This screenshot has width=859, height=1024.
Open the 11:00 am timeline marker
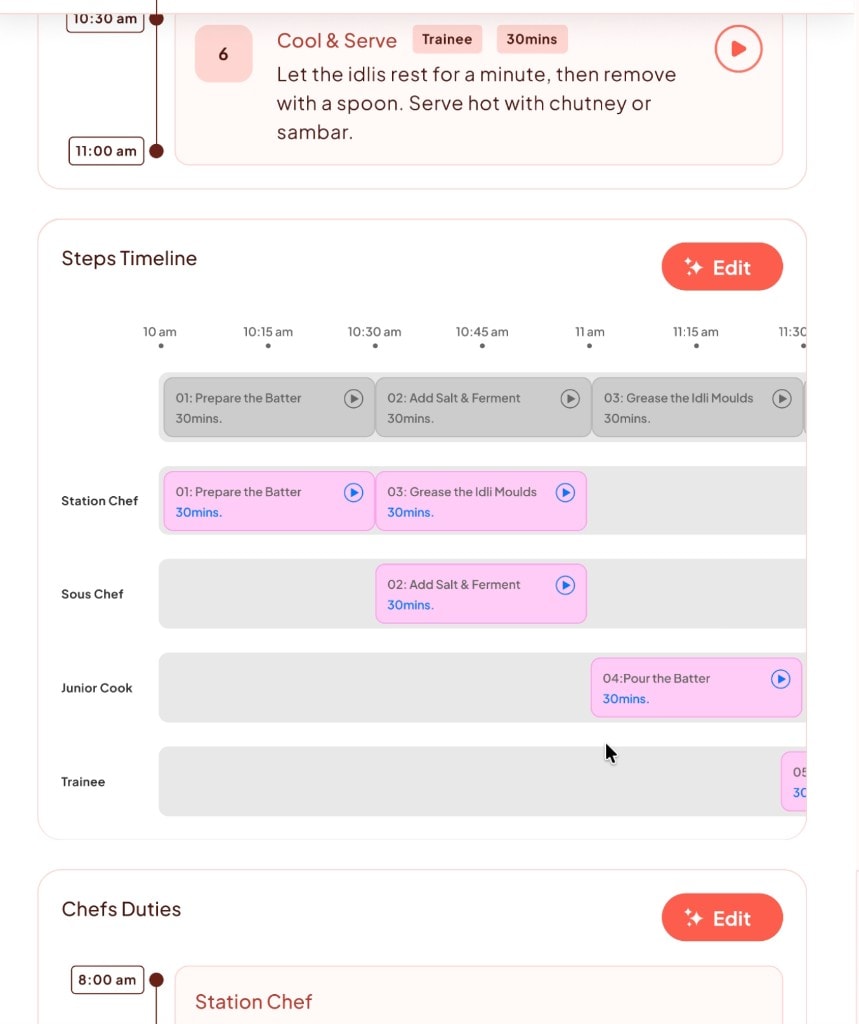coord(104,151)
